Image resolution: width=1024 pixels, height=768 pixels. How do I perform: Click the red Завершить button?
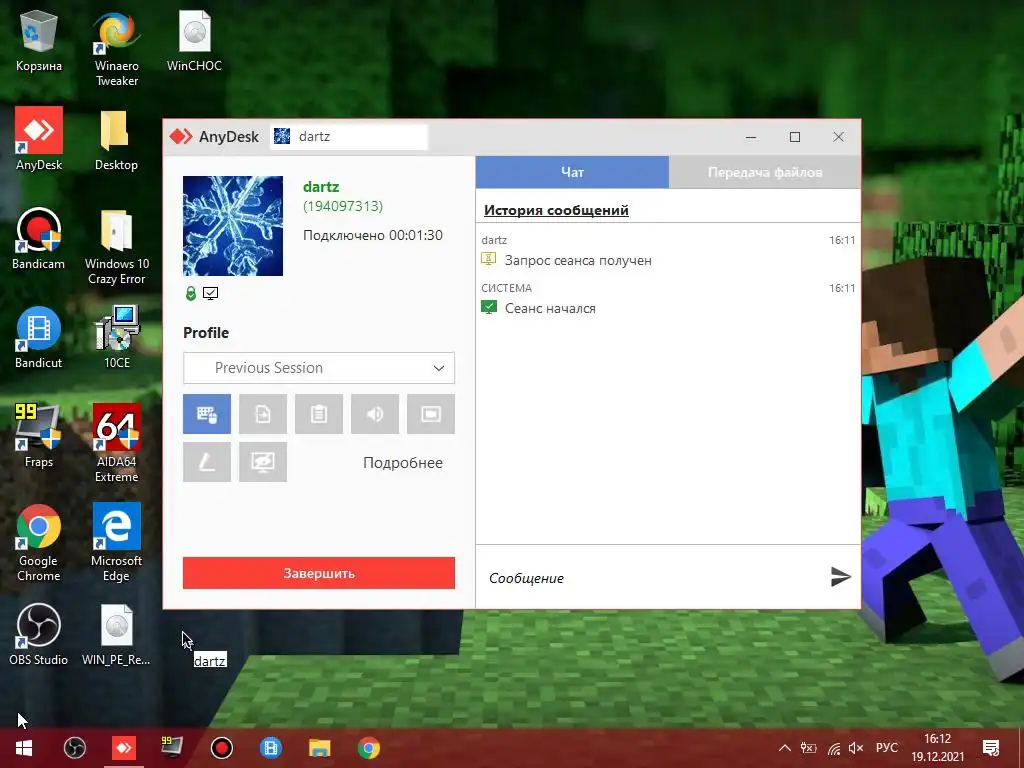pos(319,573)
